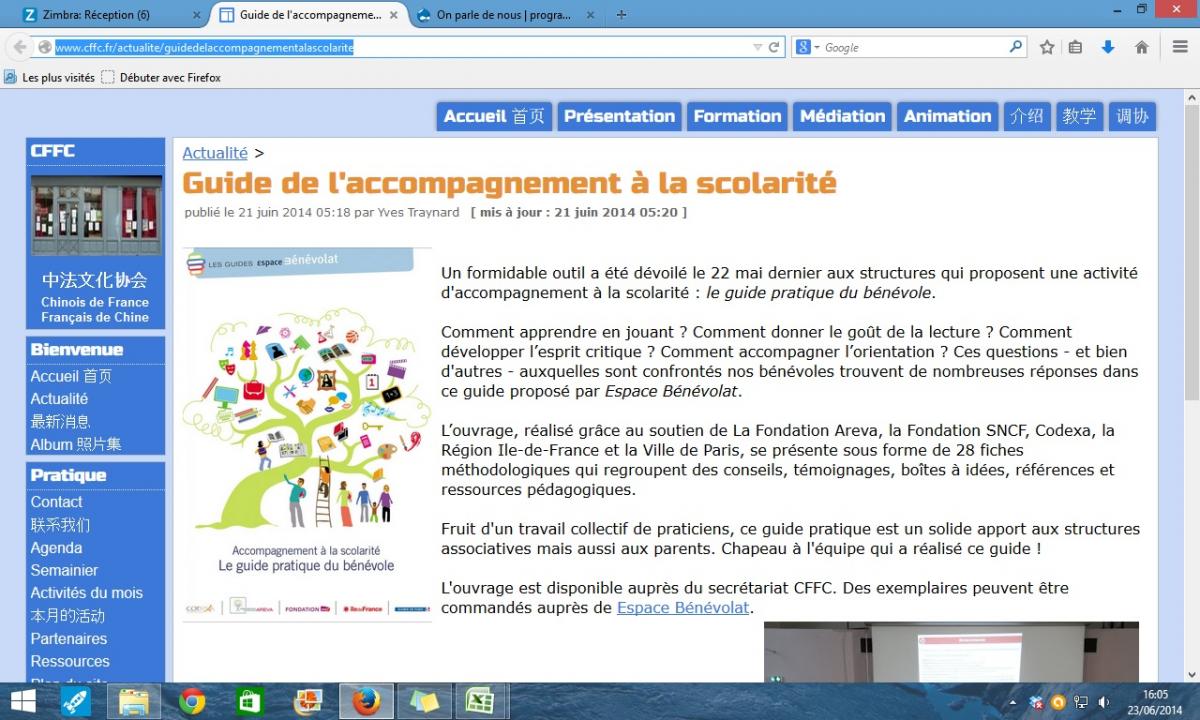Open Les plus visités bookmark
This screenshot has width=1200, height=720.
(x=49, y=77)
